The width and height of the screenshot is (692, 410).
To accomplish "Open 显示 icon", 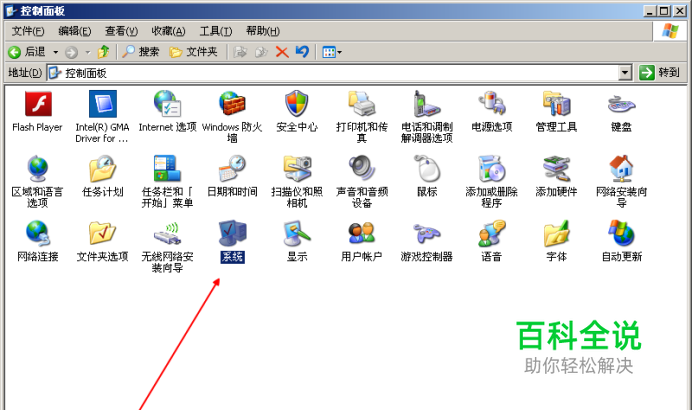I will click(x=297, y=233).
